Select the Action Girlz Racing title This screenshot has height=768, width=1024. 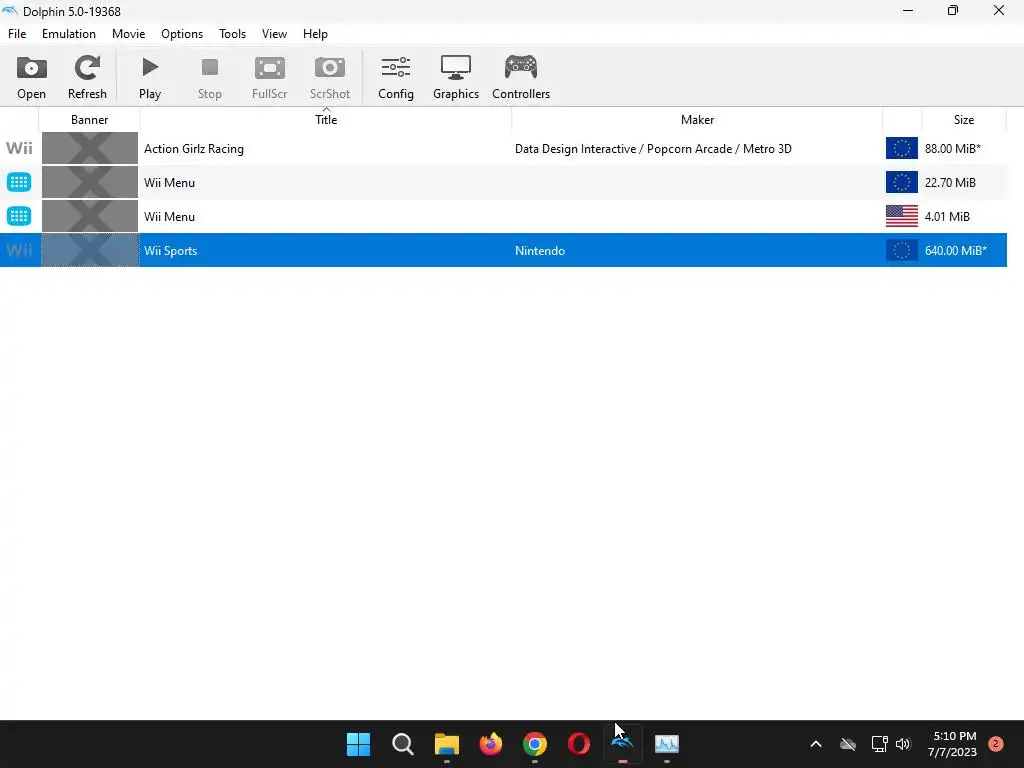[x=194, y=149]
